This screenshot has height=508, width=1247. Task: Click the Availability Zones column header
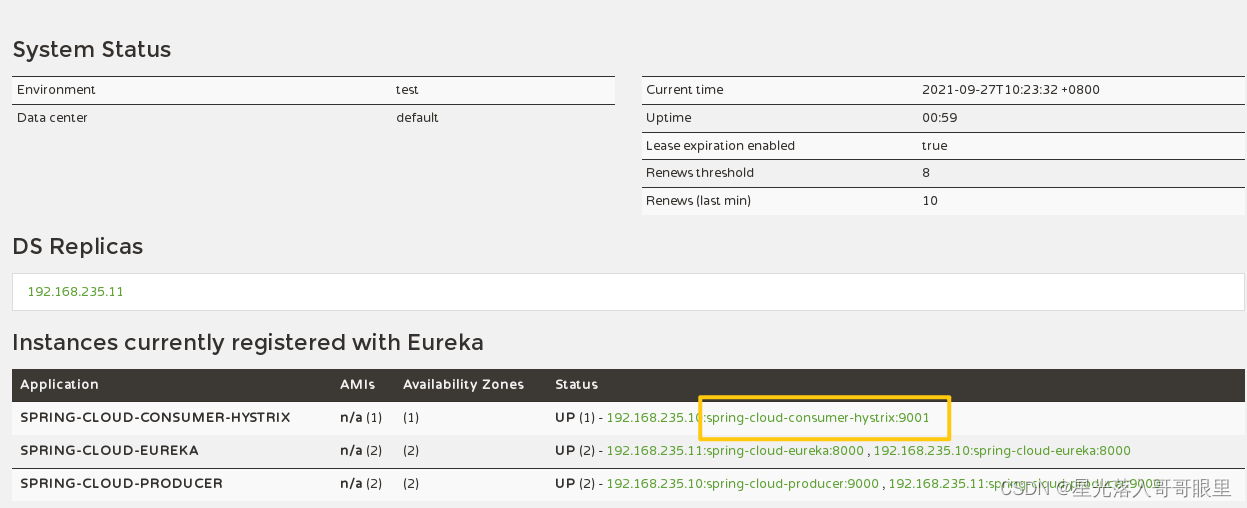[x=463, y=385]
